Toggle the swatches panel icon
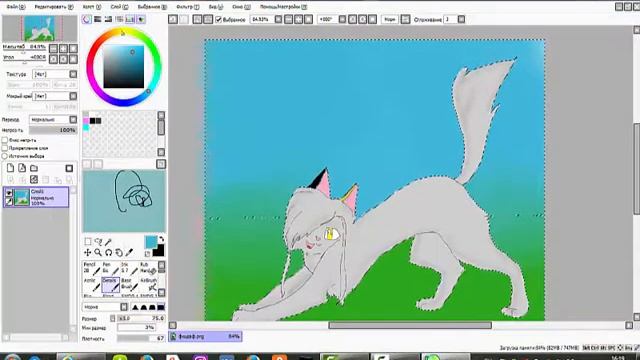Viewport: 640px width, 360px height. tap(130, 19)
